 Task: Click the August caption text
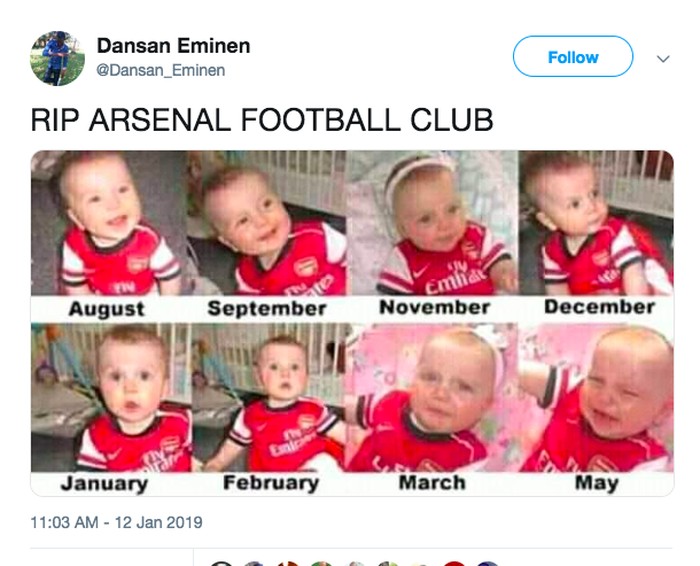(x=108, y=309)
